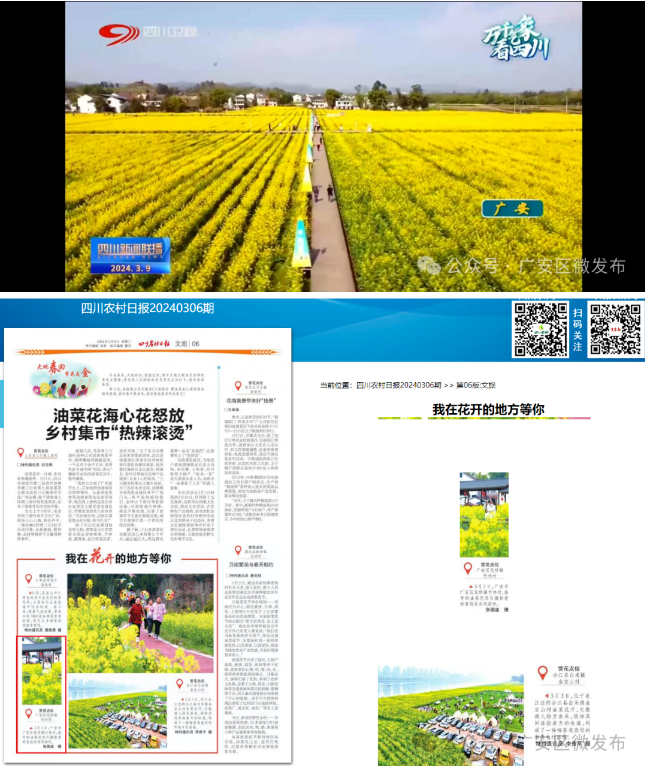Click the red location pin beside temple photo

(x=467, y=568)
